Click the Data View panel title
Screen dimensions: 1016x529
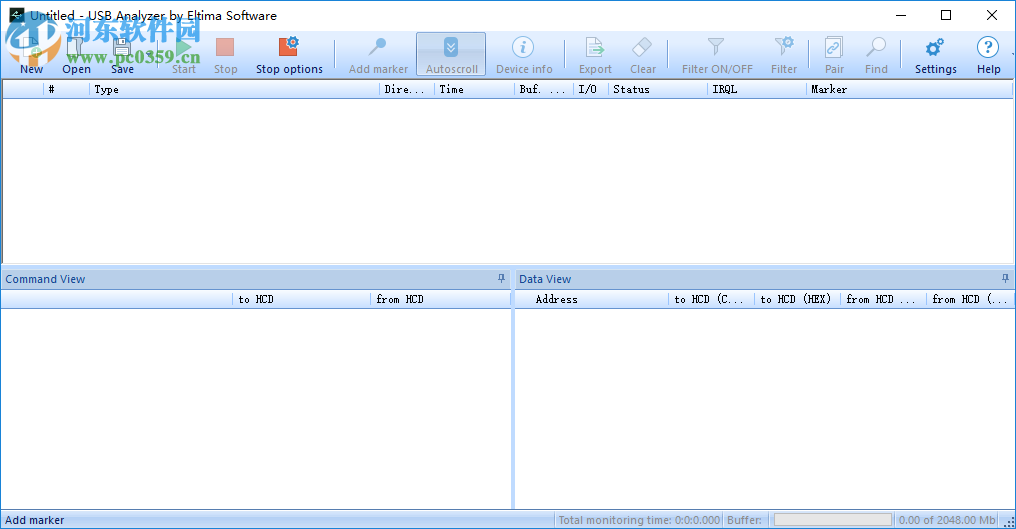coord(545,279)
